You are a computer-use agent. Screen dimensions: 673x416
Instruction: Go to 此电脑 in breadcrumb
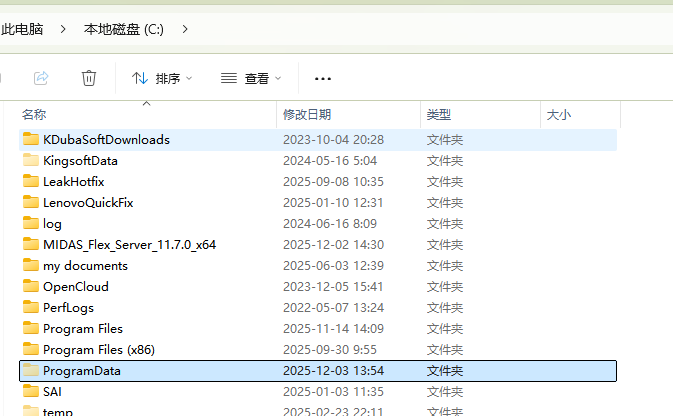22,30
